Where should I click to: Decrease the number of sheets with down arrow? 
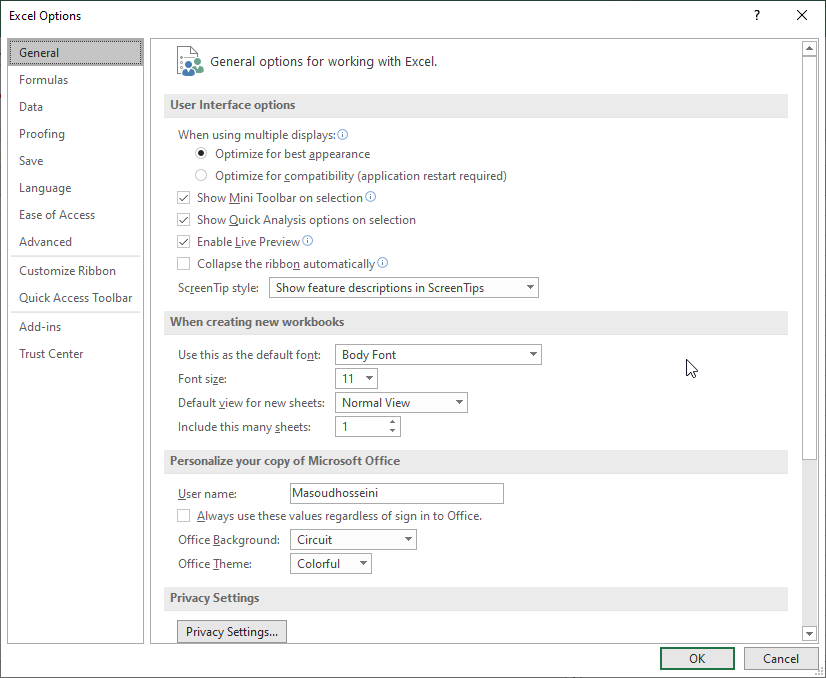(x=392, y=431)
